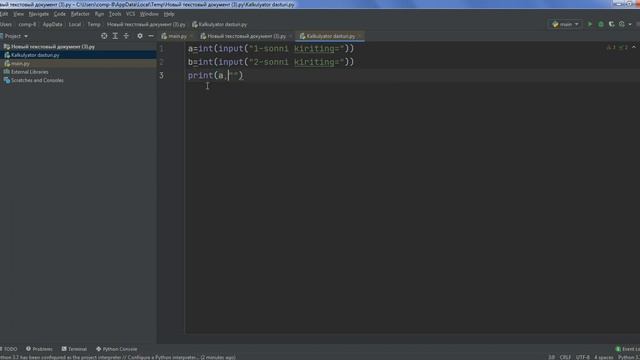Open the Problems tool window
This screenshot has width=640, height=360.
(x=39, y=349)
